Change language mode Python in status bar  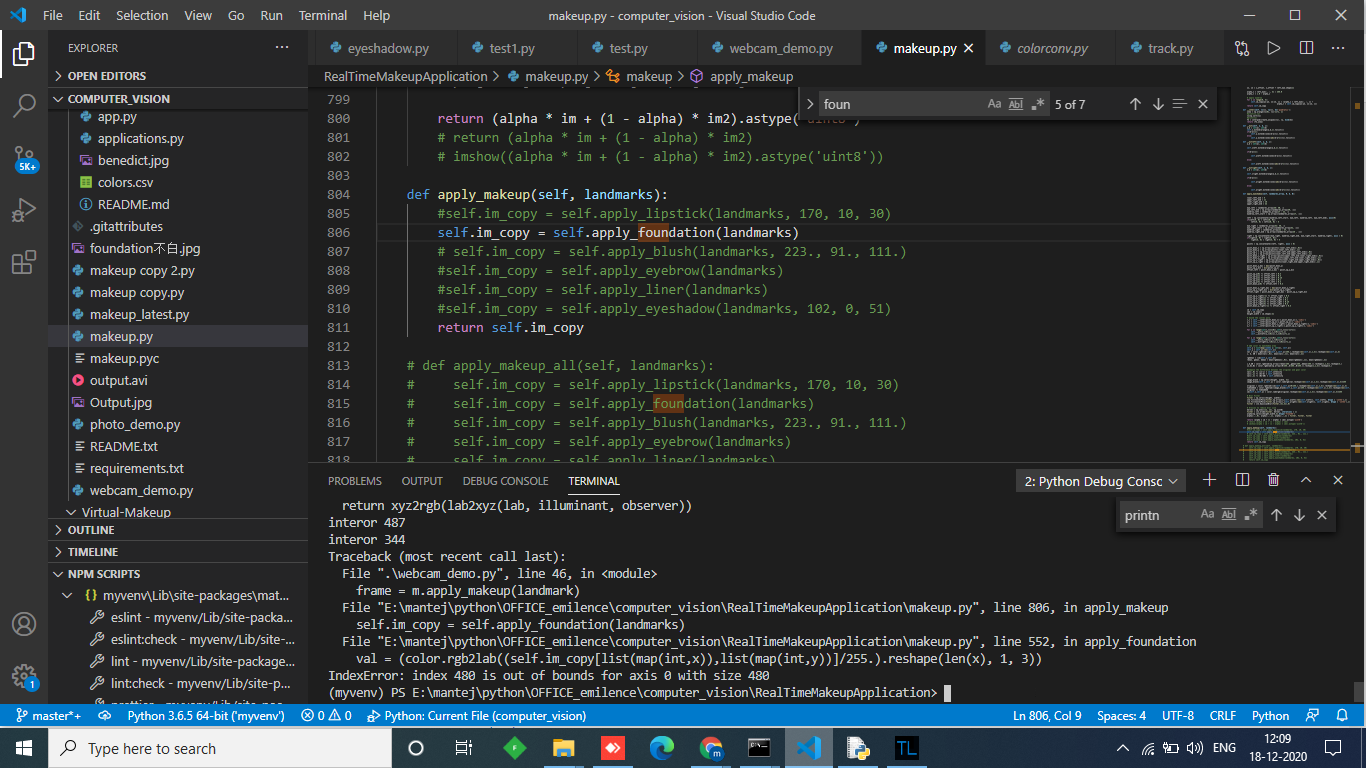1270,716
